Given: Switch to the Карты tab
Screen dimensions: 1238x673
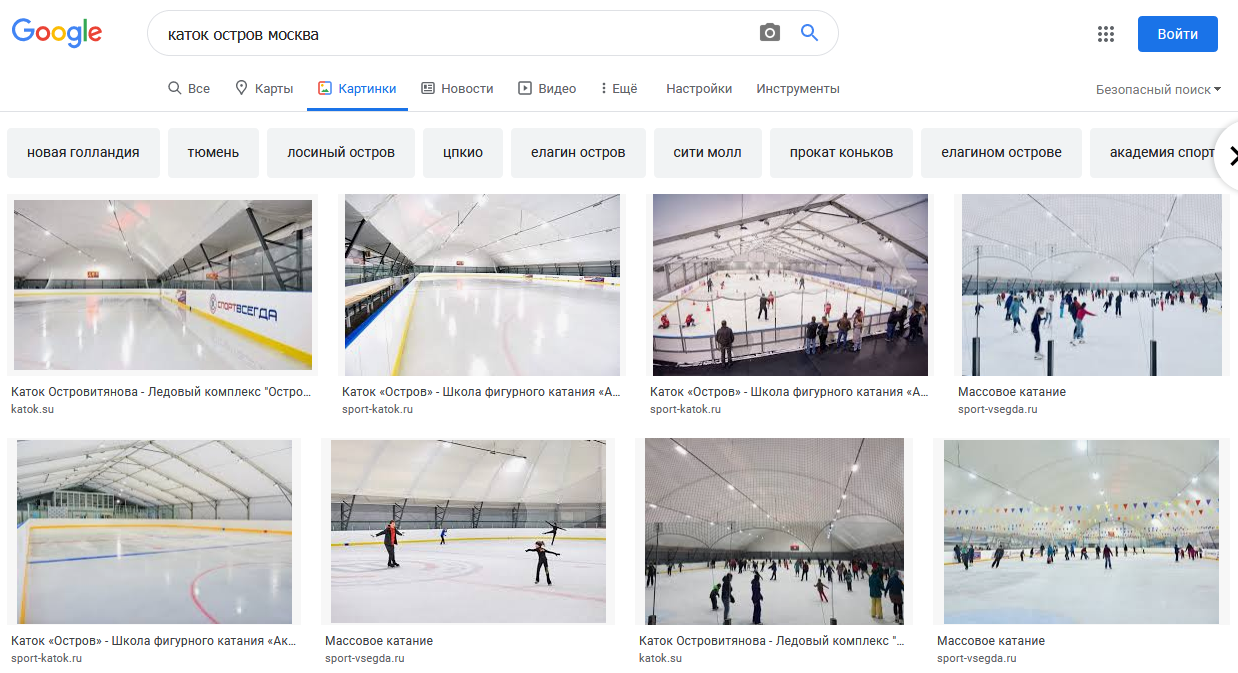Looking at the screenshot, I should pos(264,88).
